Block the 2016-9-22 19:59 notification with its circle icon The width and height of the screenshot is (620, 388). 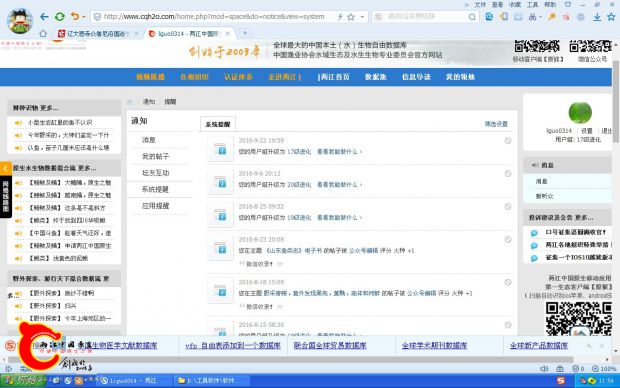pyautogui.click(x=508, y=140)
